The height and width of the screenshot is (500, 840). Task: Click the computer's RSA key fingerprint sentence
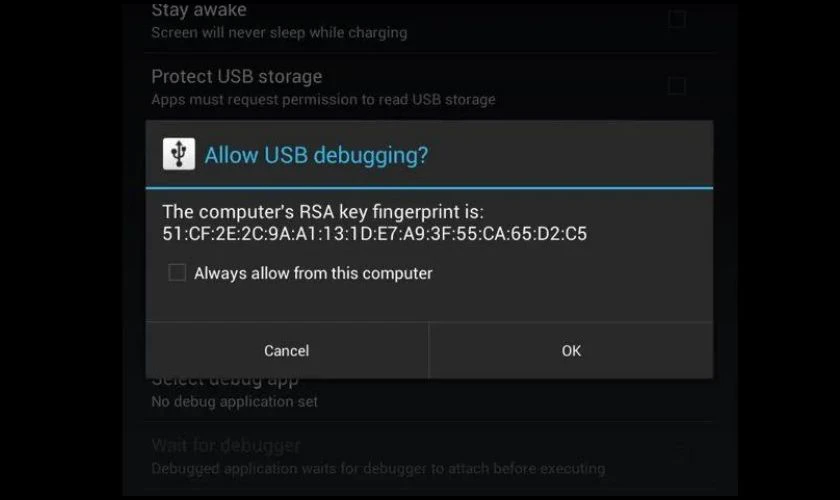coord(323,212)
